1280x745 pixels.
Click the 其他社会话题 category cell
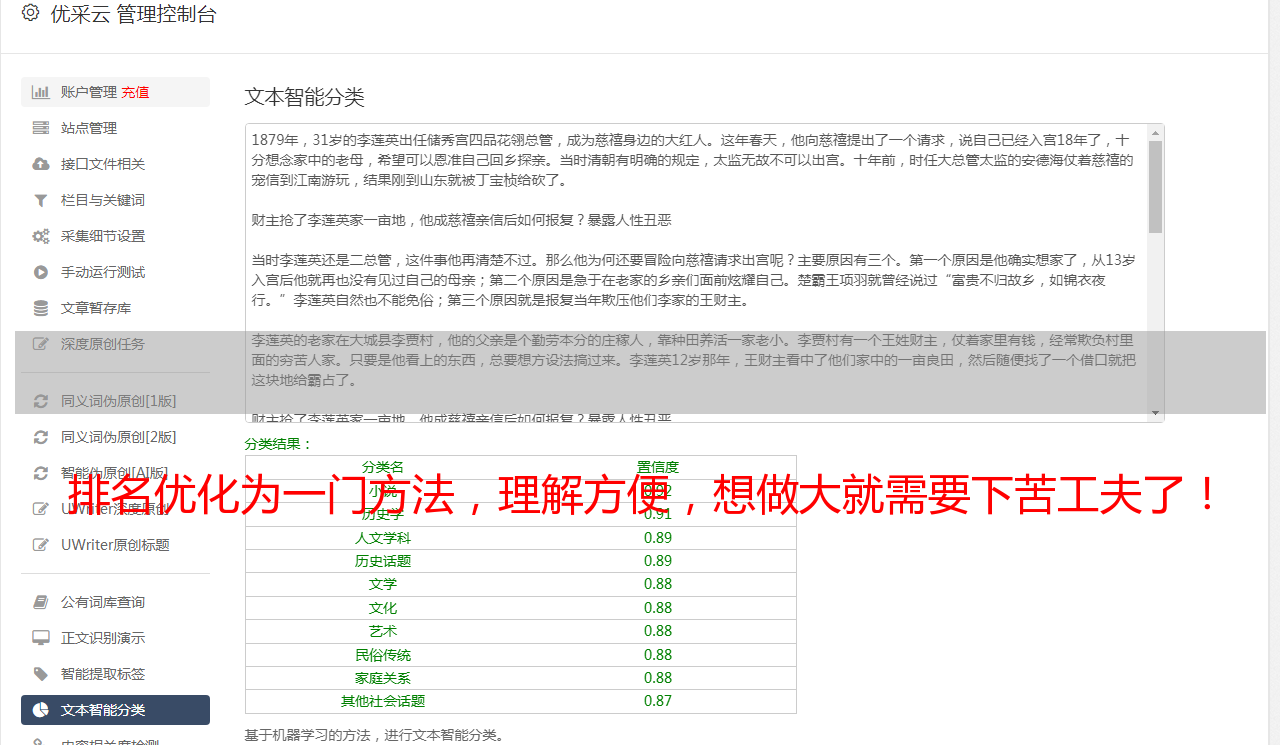coord(383,701)
